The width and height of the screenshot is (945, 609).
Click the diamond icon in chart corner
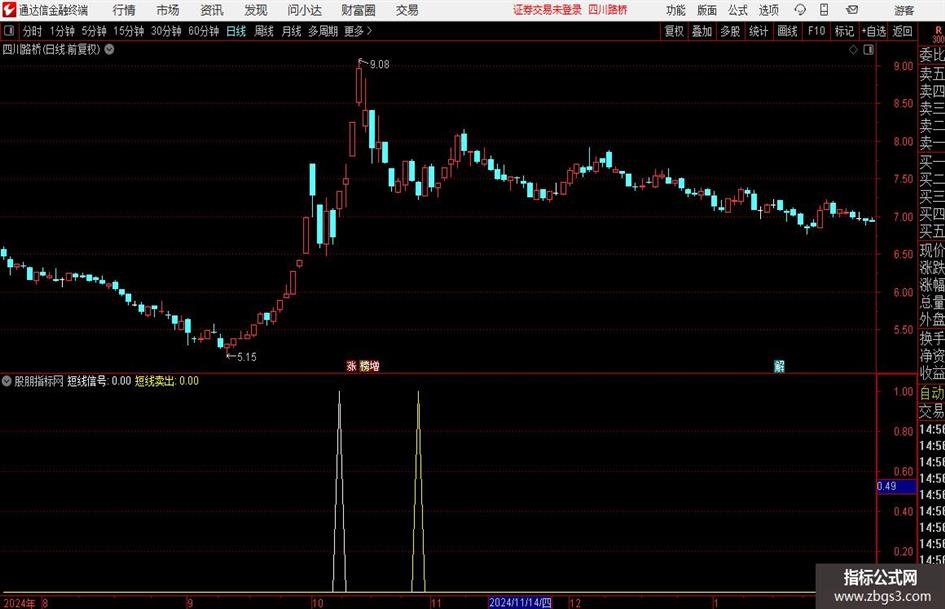pyautogui.click(x=853, y=50)
